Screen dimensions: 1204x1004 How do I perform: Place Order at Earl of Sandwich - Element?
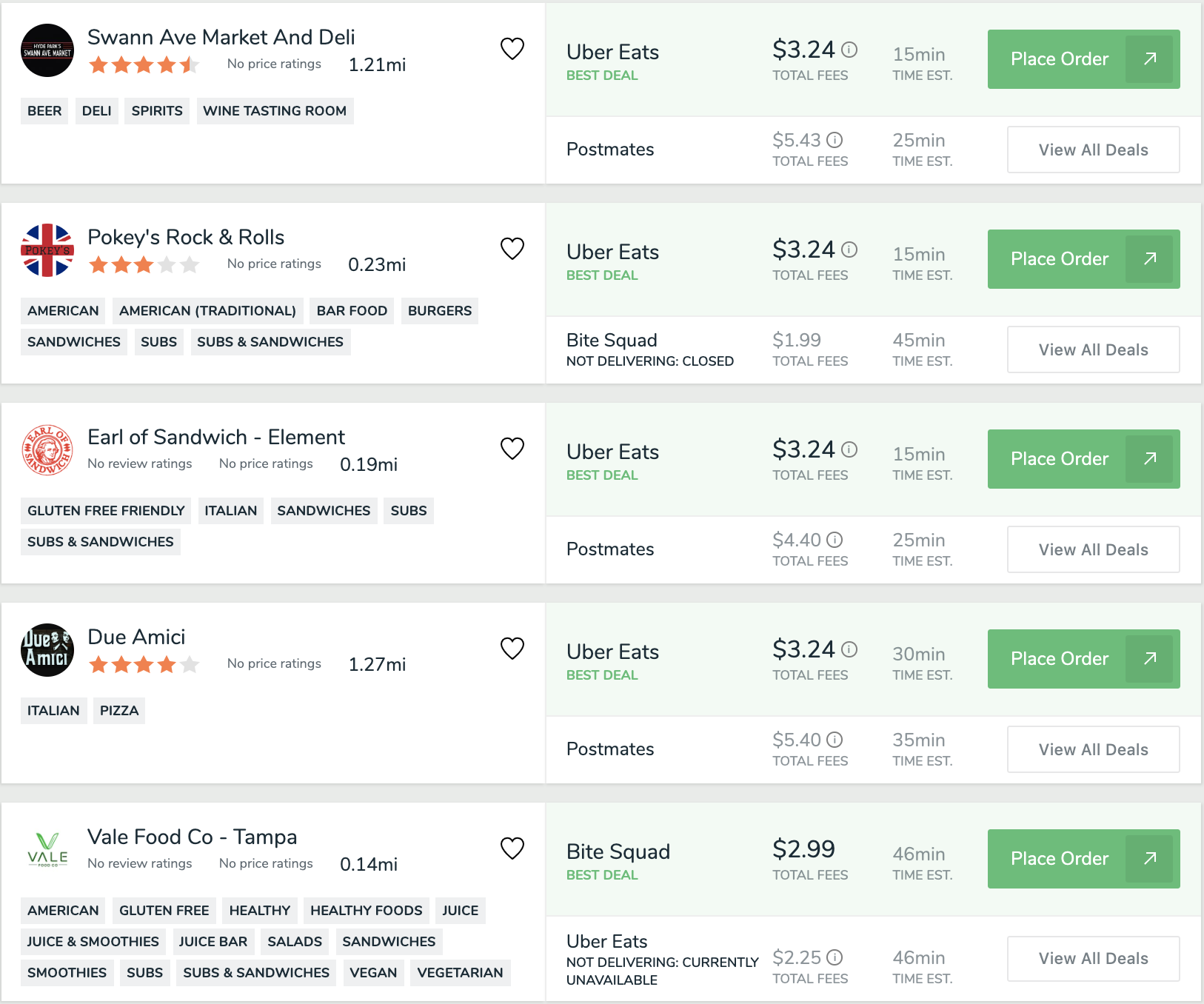(x=1083, y=459)
